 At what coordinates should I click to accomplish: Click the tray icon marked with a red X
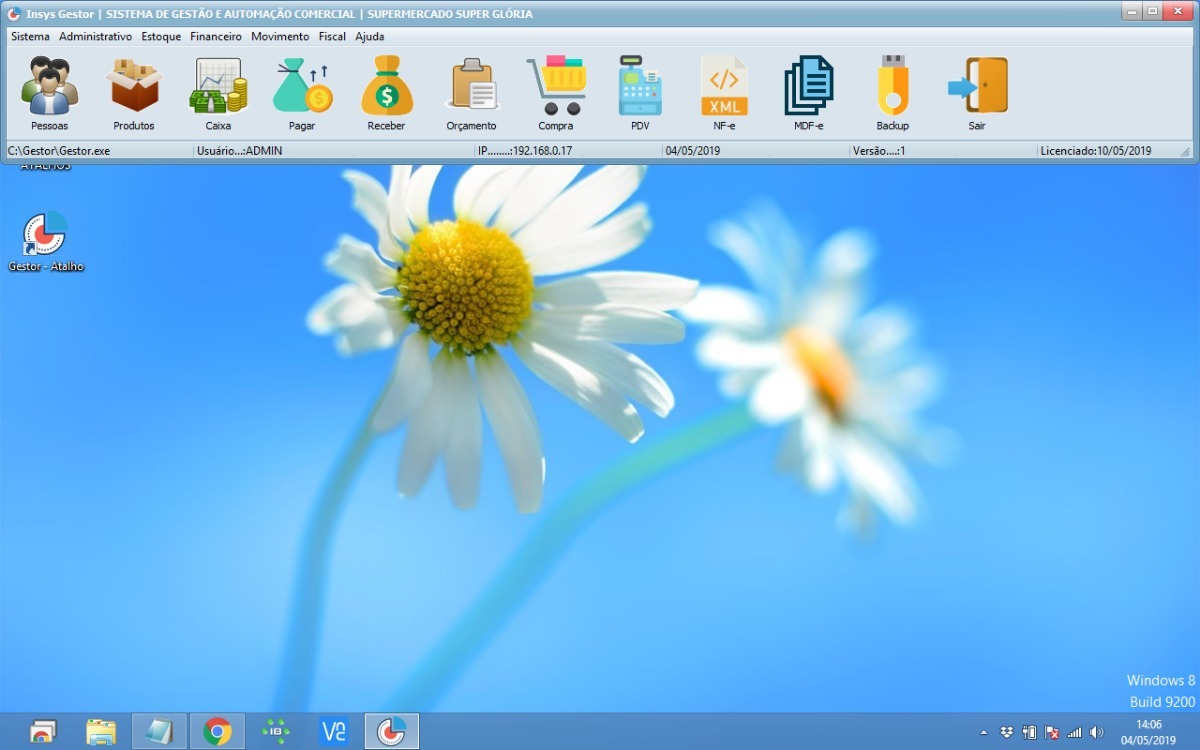pyautogui.click(x=1052, y=733)
